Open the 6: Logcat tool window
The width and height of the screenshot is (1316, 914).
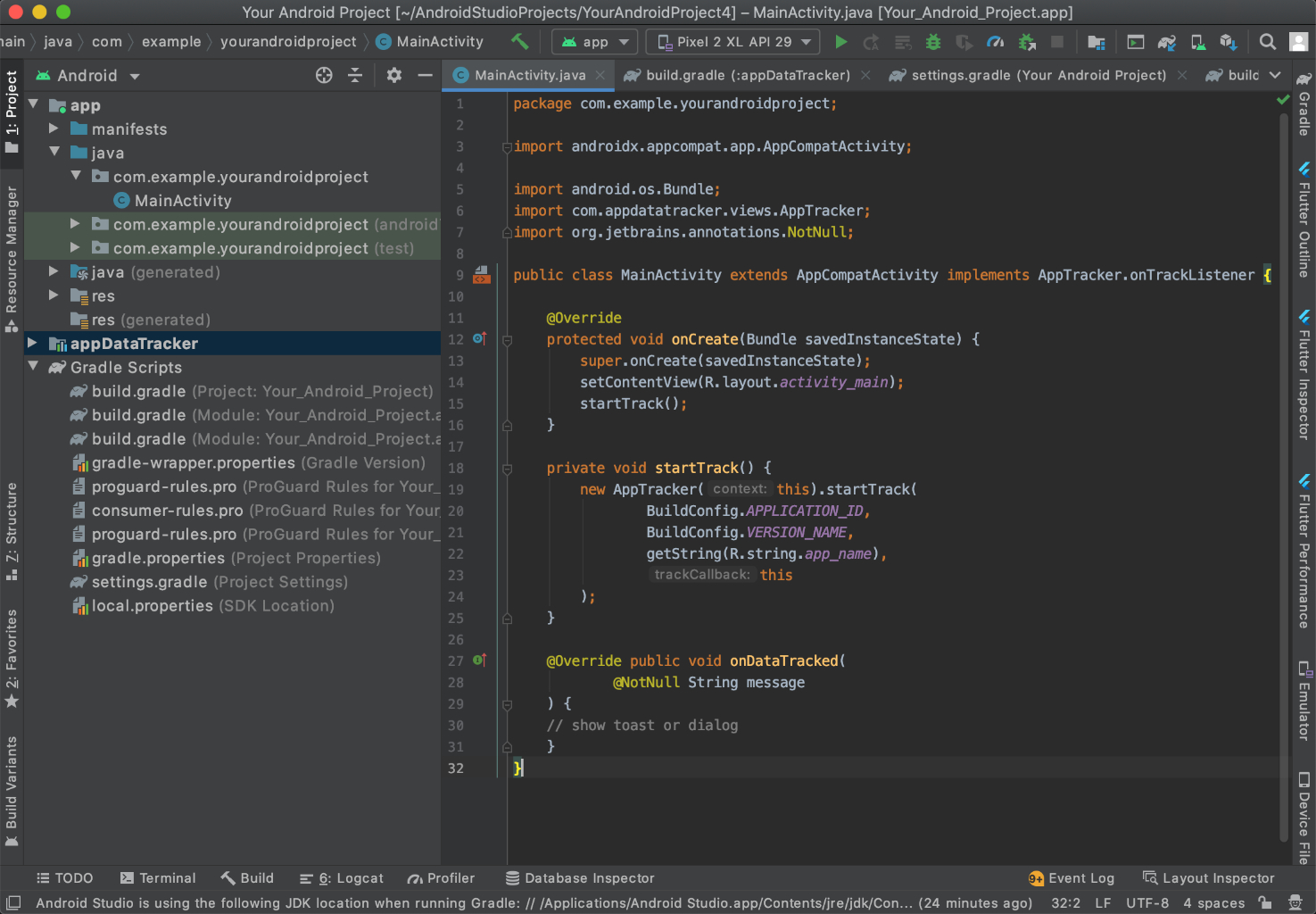point(342,878)
